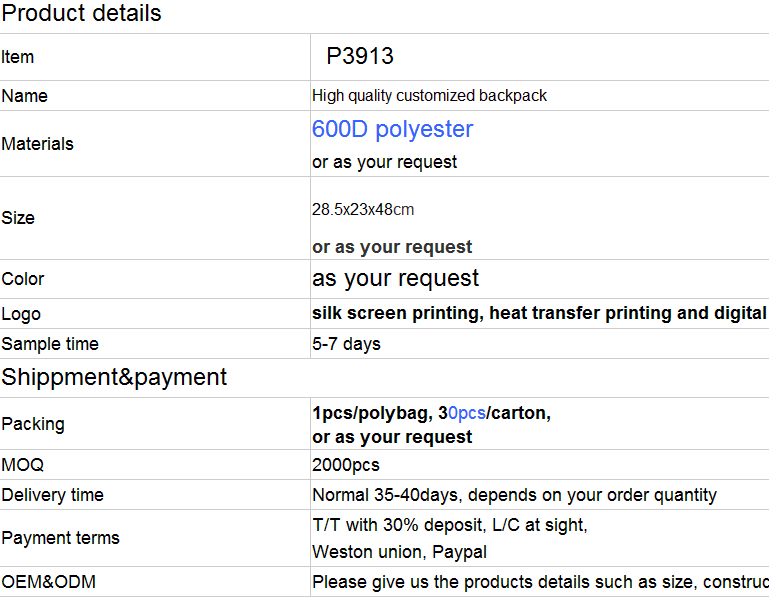Click the Color row label
This screenshot has width=776, height=598.
[23, 279]
